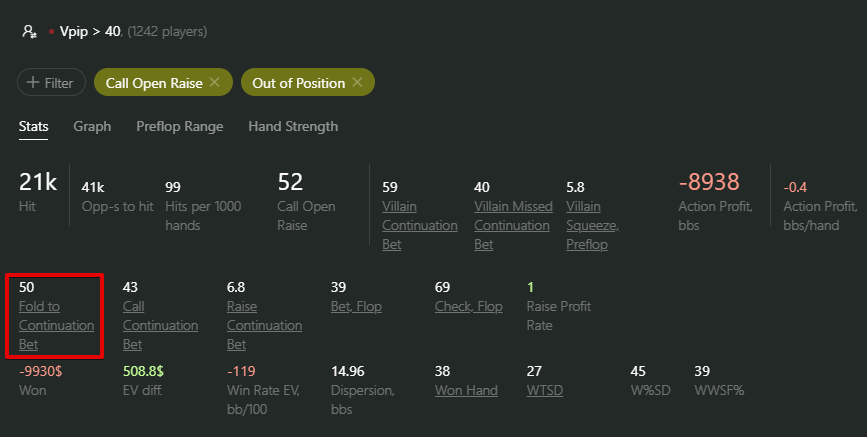Click the player group settings icon
Screen dimensions: 867x437
coord(29,32)
